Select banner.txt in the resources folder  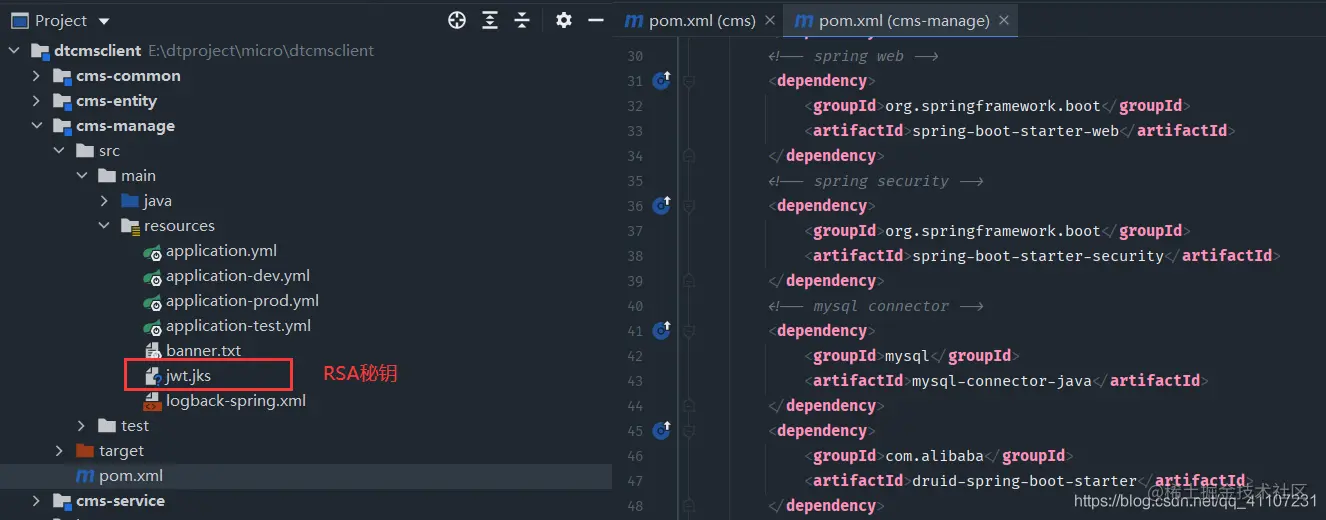(203, 350)
